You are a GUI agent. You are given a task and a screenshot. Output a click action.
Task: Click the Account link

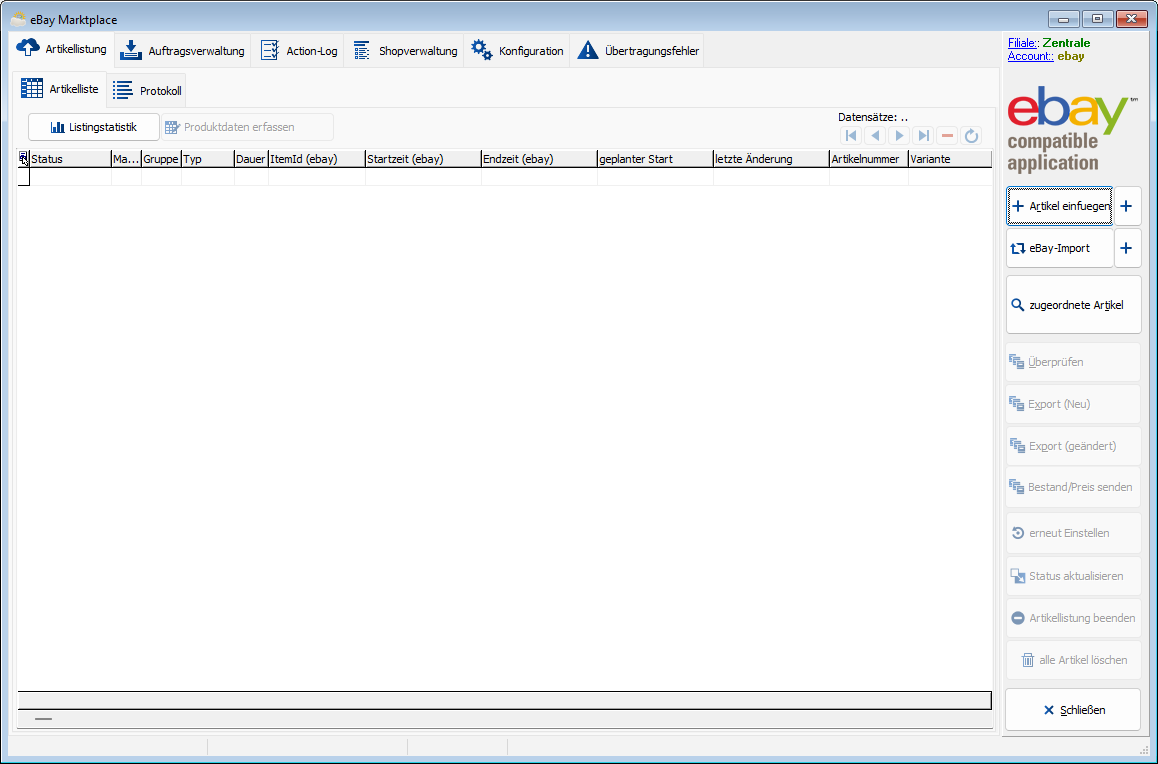[x=1029, y=56]
